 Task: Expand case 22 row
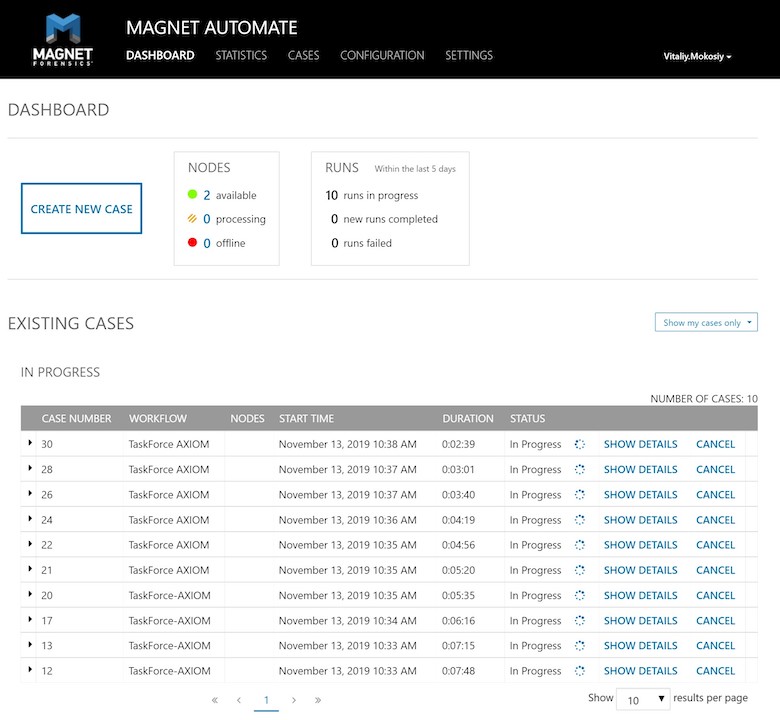click(30, 543)
